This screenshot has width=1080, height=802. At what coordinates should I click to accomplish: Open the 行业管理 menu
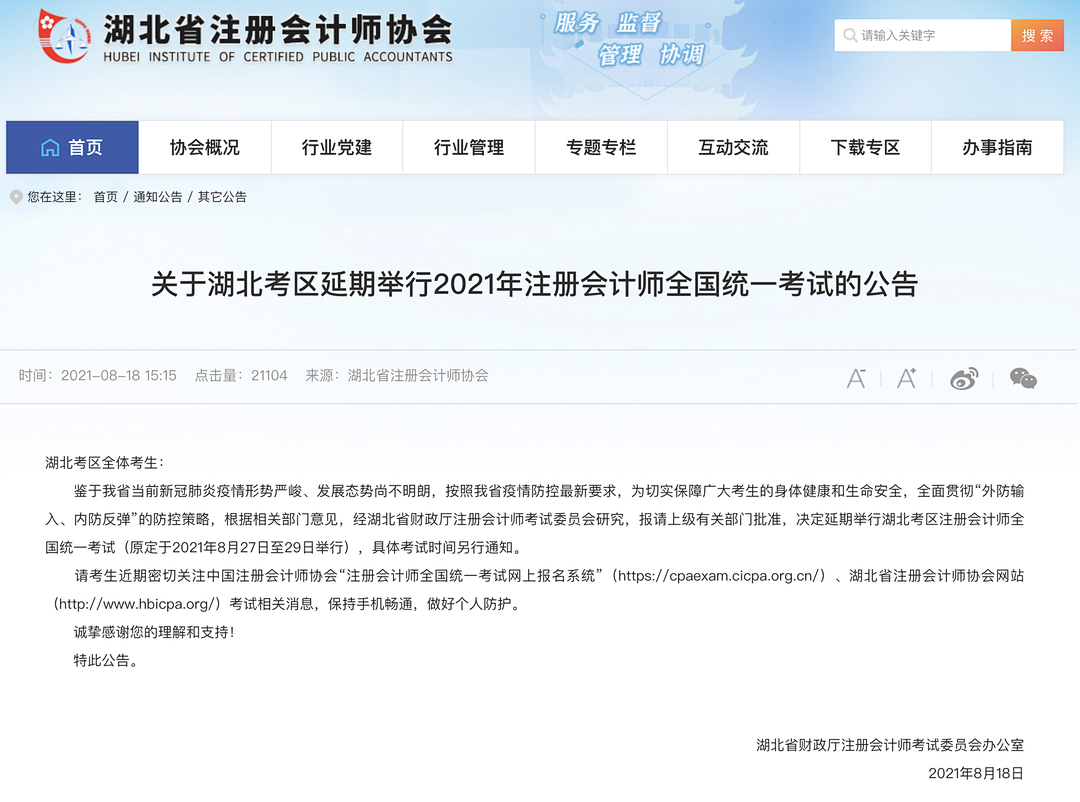coord(469,147)
